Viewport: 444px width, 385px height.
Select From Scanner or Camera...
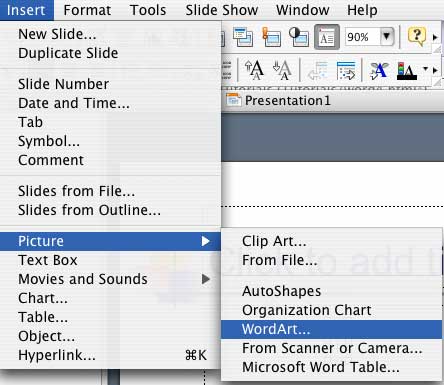(x=332, y=348)
